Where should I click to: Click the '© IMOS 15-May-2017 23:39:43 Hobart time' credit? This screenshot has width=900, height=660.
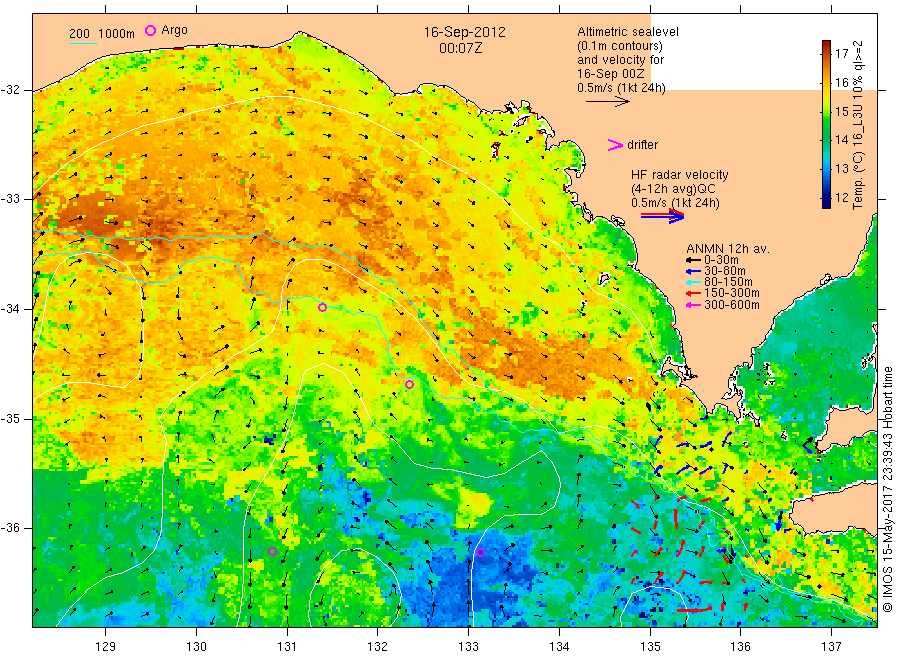(888, 489)
